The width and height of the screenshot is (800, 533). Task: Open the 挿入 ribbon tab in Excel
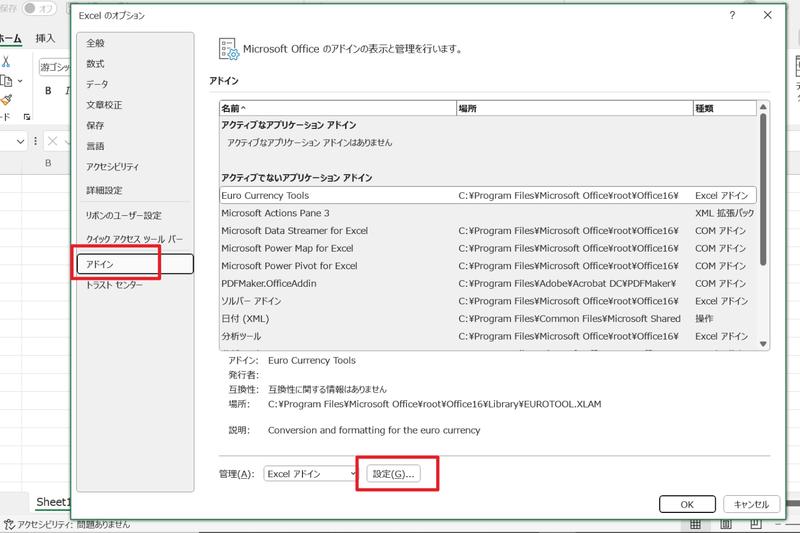45,39
